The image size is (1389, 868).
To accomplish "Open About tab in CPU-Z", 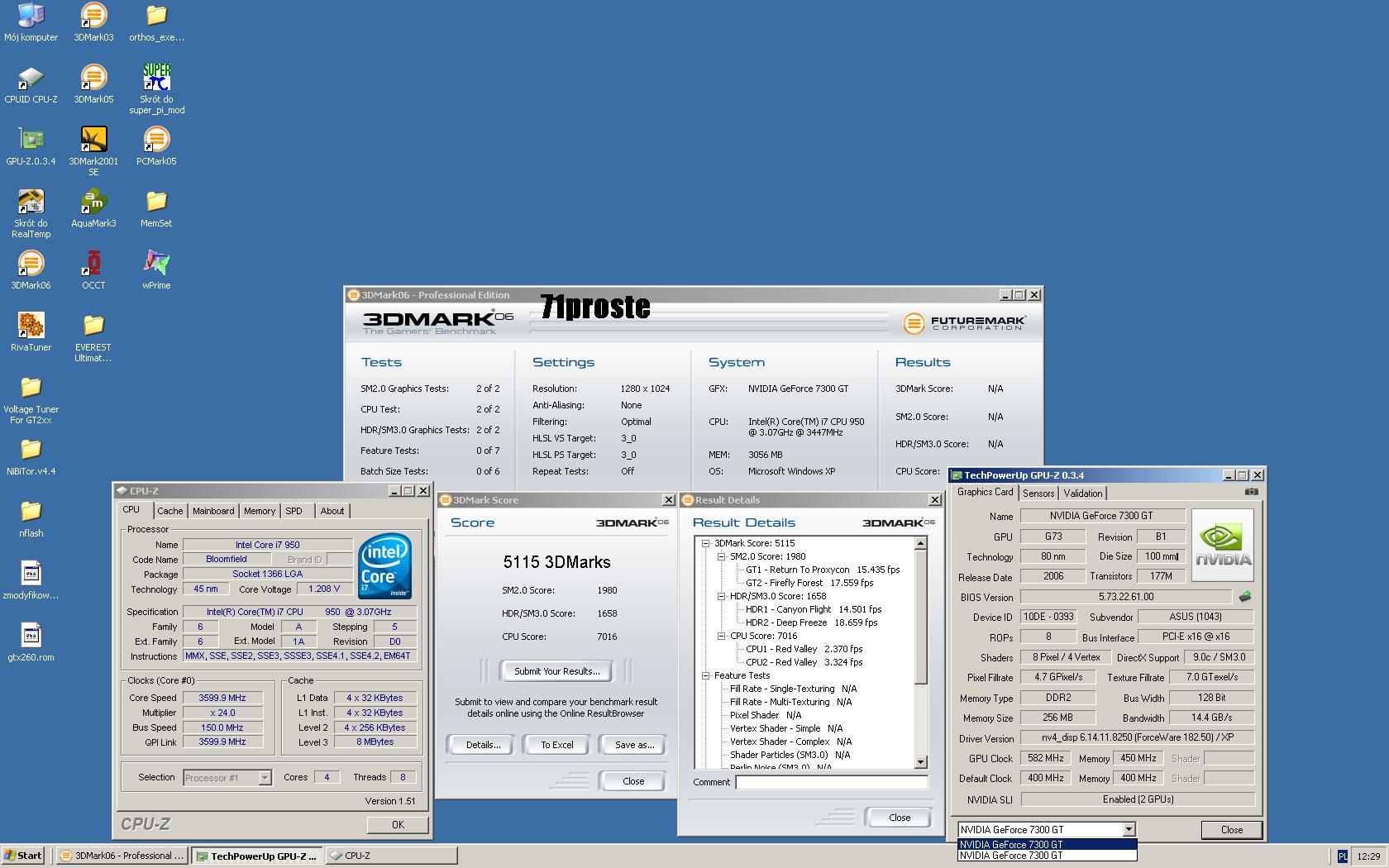I will pos(332,511).
